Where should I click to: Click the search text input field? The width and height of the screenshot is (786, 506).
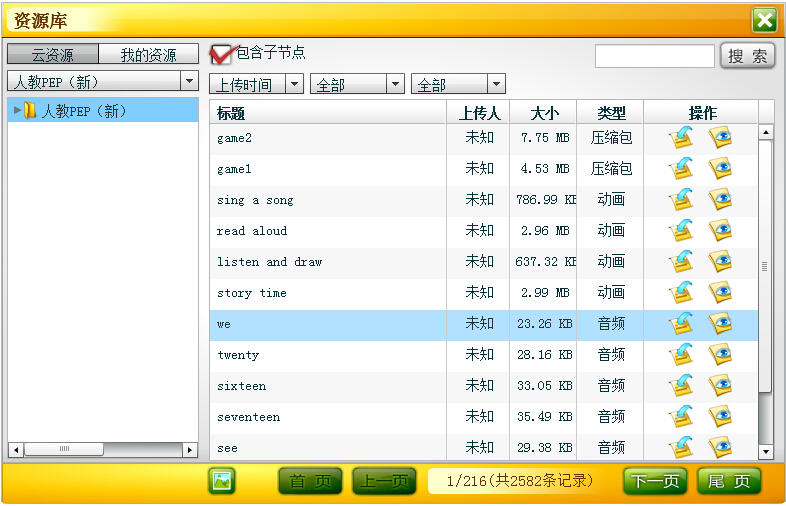pos(654,56)
